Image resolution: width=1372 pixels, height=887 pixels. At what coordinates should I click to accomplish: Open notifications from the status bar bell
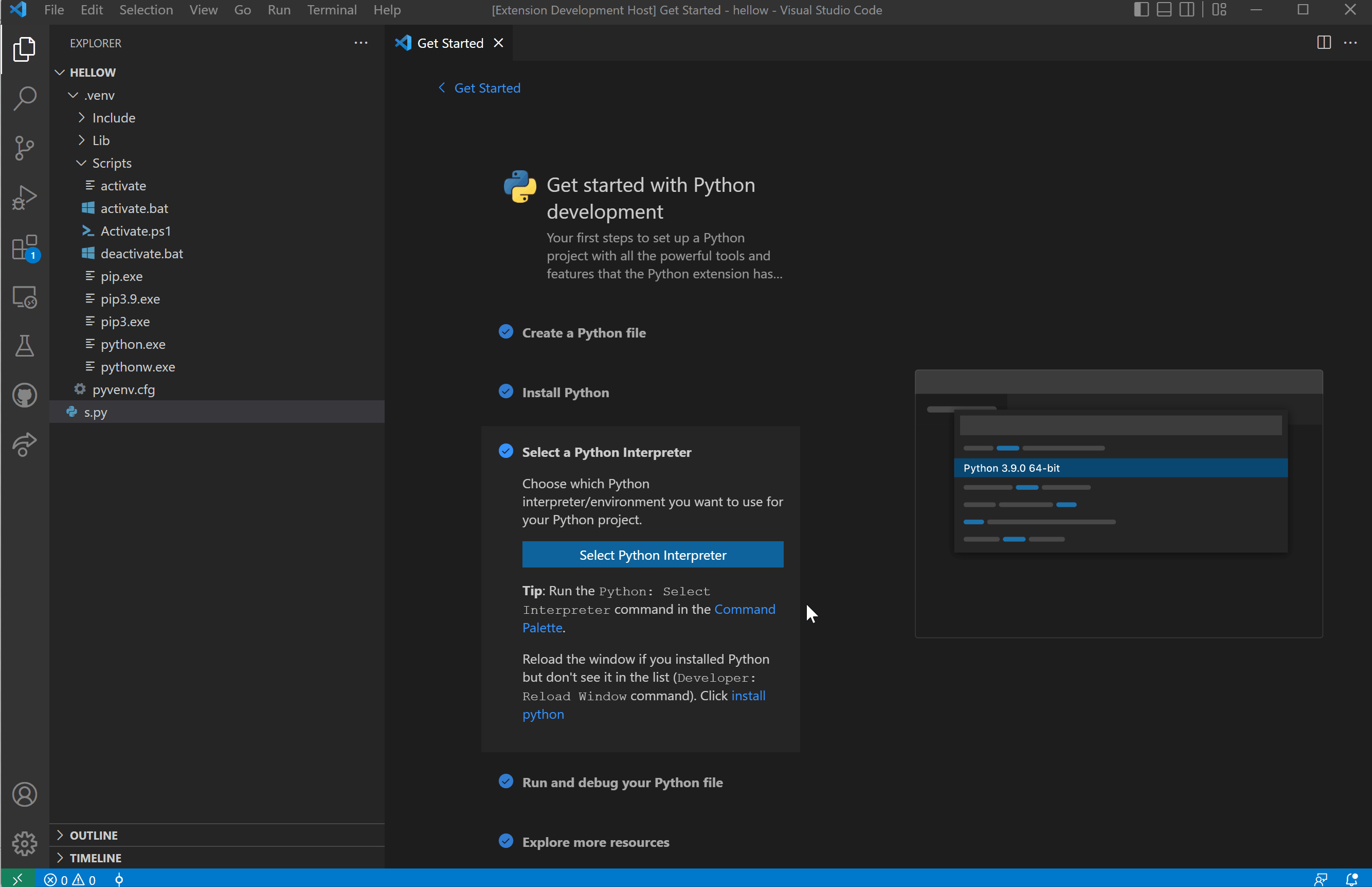tap(1351, 879)
